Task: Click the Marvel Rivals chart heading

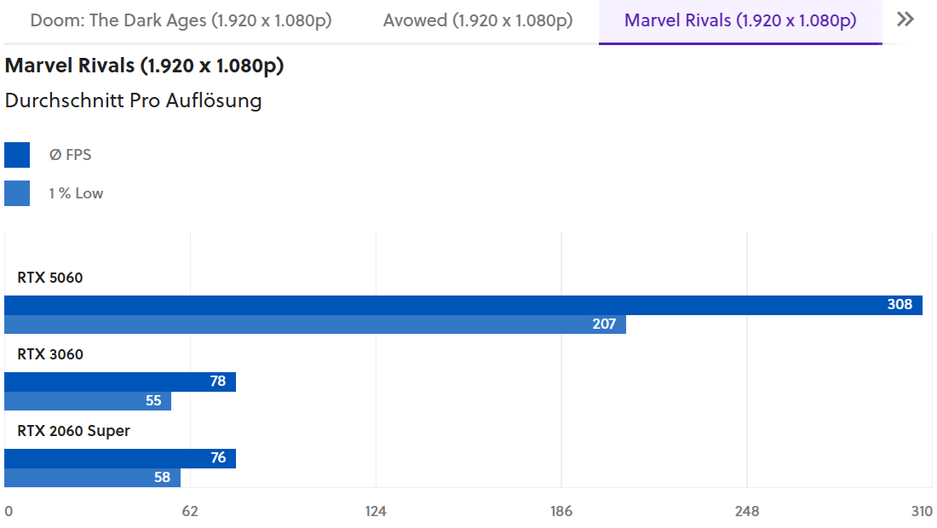Action: [145, 66]
